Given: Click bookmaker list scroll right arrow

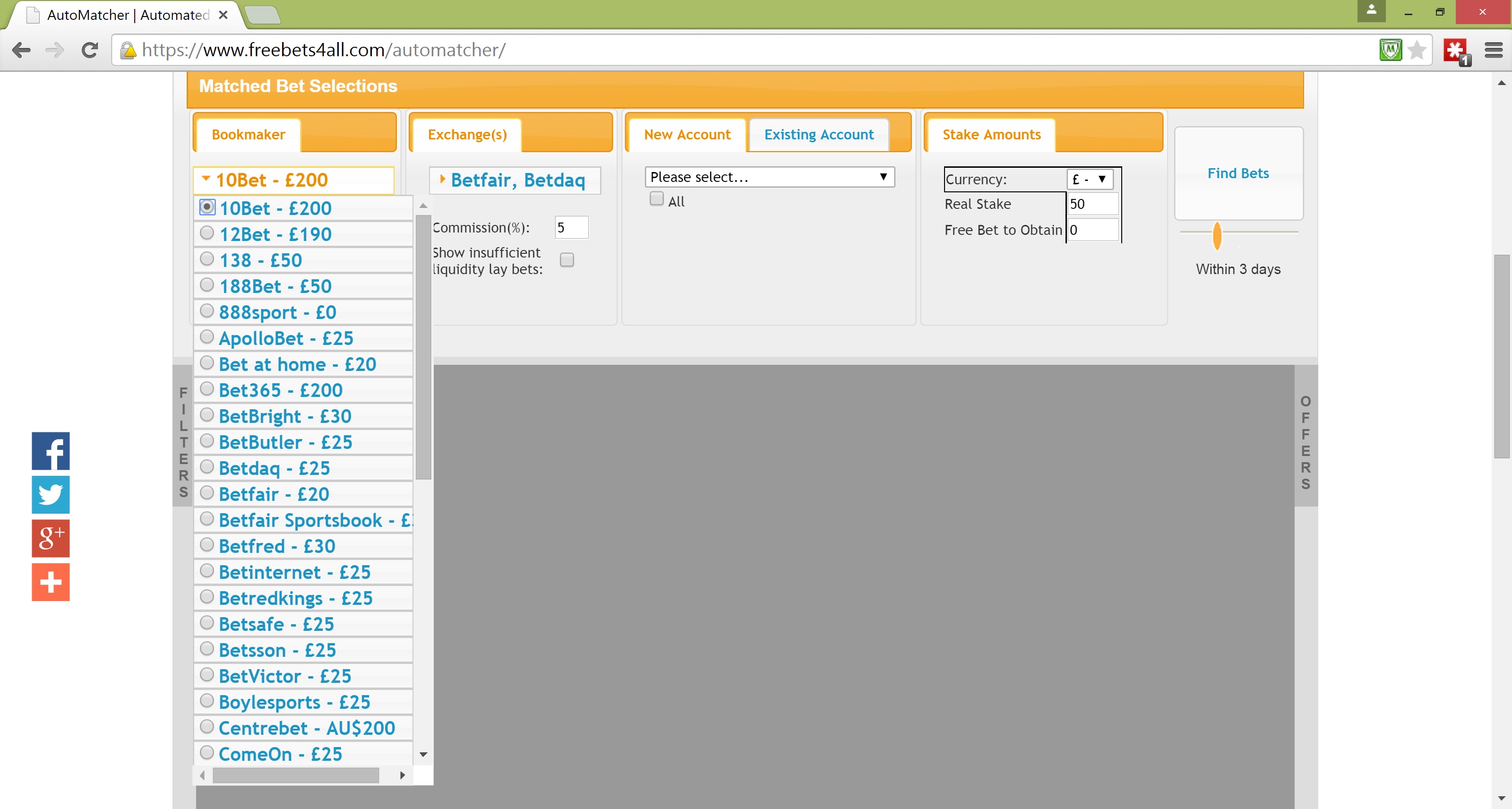Looking at the screenshot, I should pos(402,775).
